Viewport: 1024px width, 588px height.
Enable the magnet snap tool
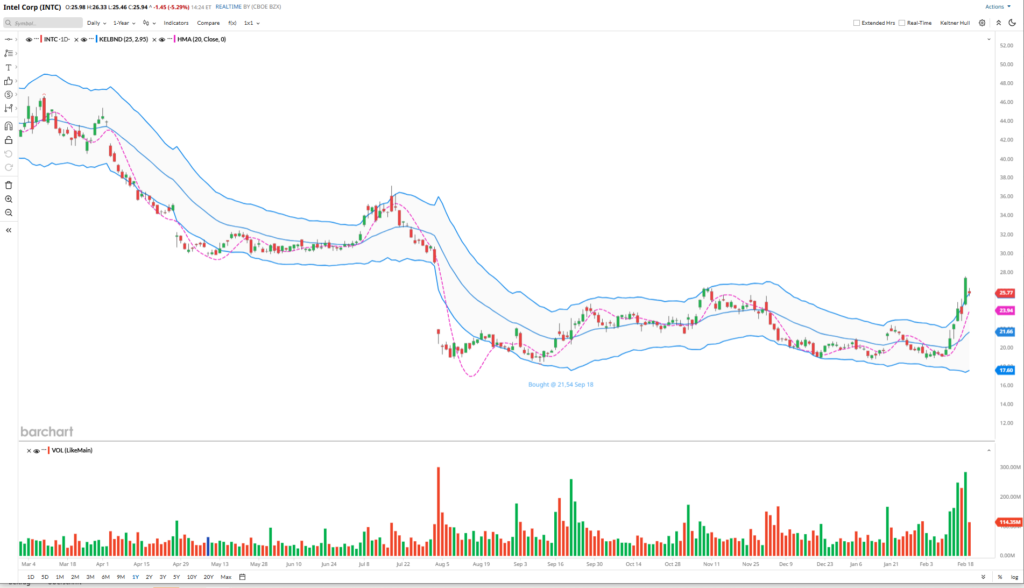[x=8, y=126]
